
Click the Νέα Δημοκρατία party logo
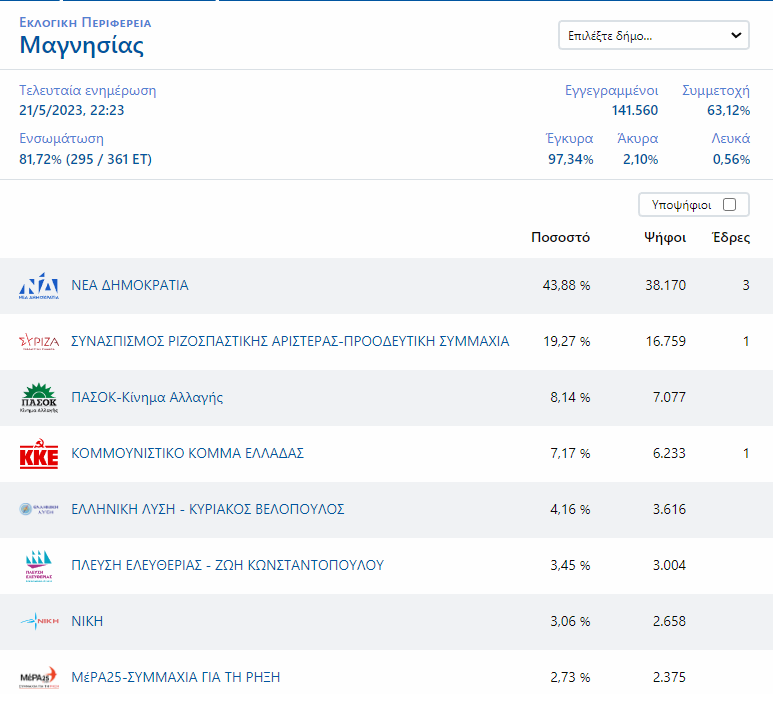click(39, 286)
